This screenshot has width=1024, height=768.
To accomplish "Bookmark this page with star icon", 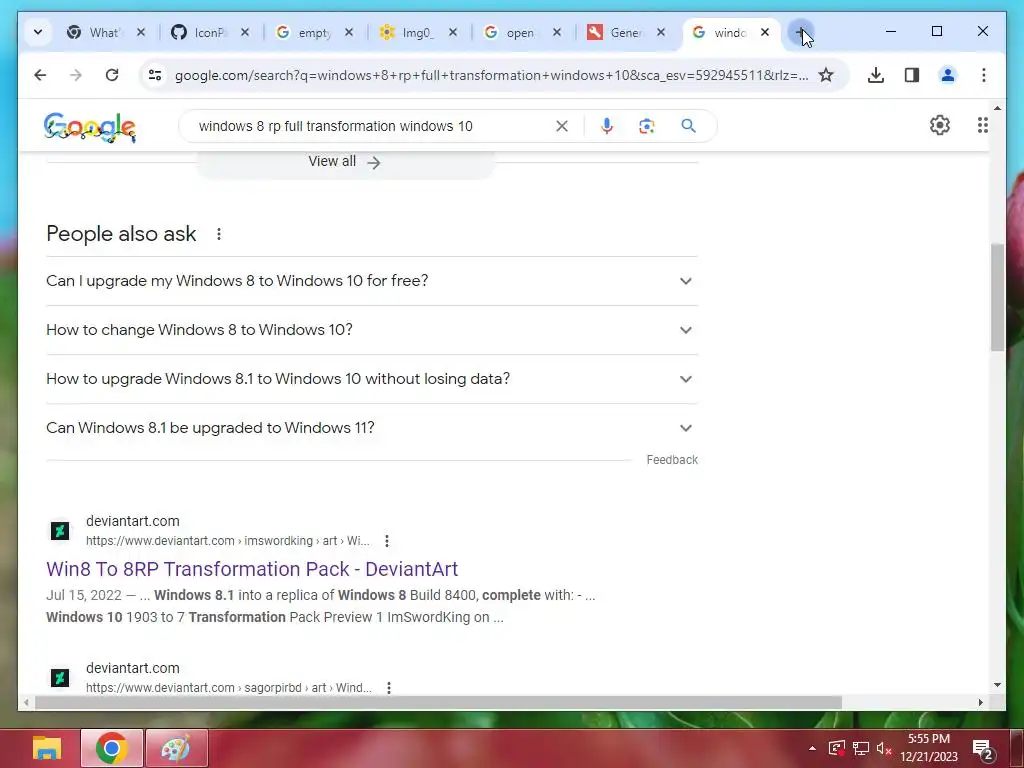I will (826, 75).
